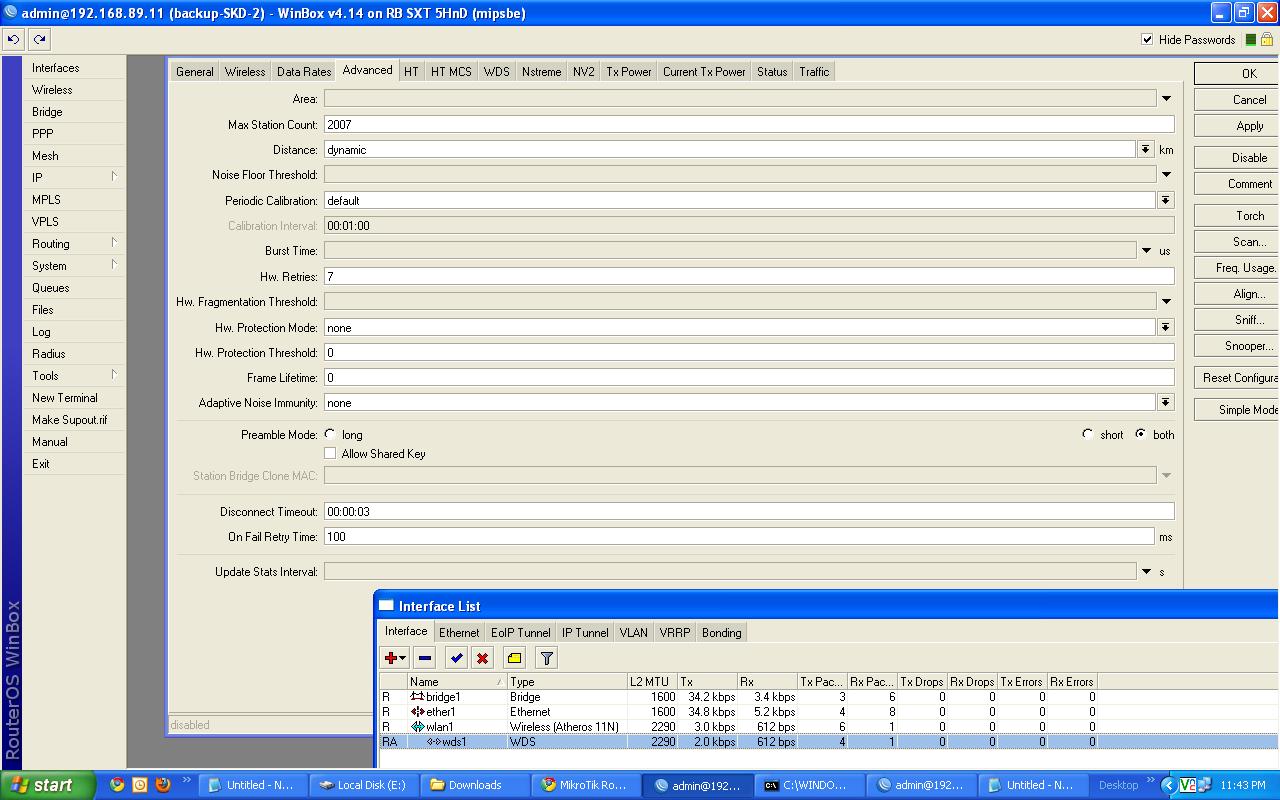The image size is (1280, 800).
Task: Click the Undo arrow icon
Action: (13, 40)
